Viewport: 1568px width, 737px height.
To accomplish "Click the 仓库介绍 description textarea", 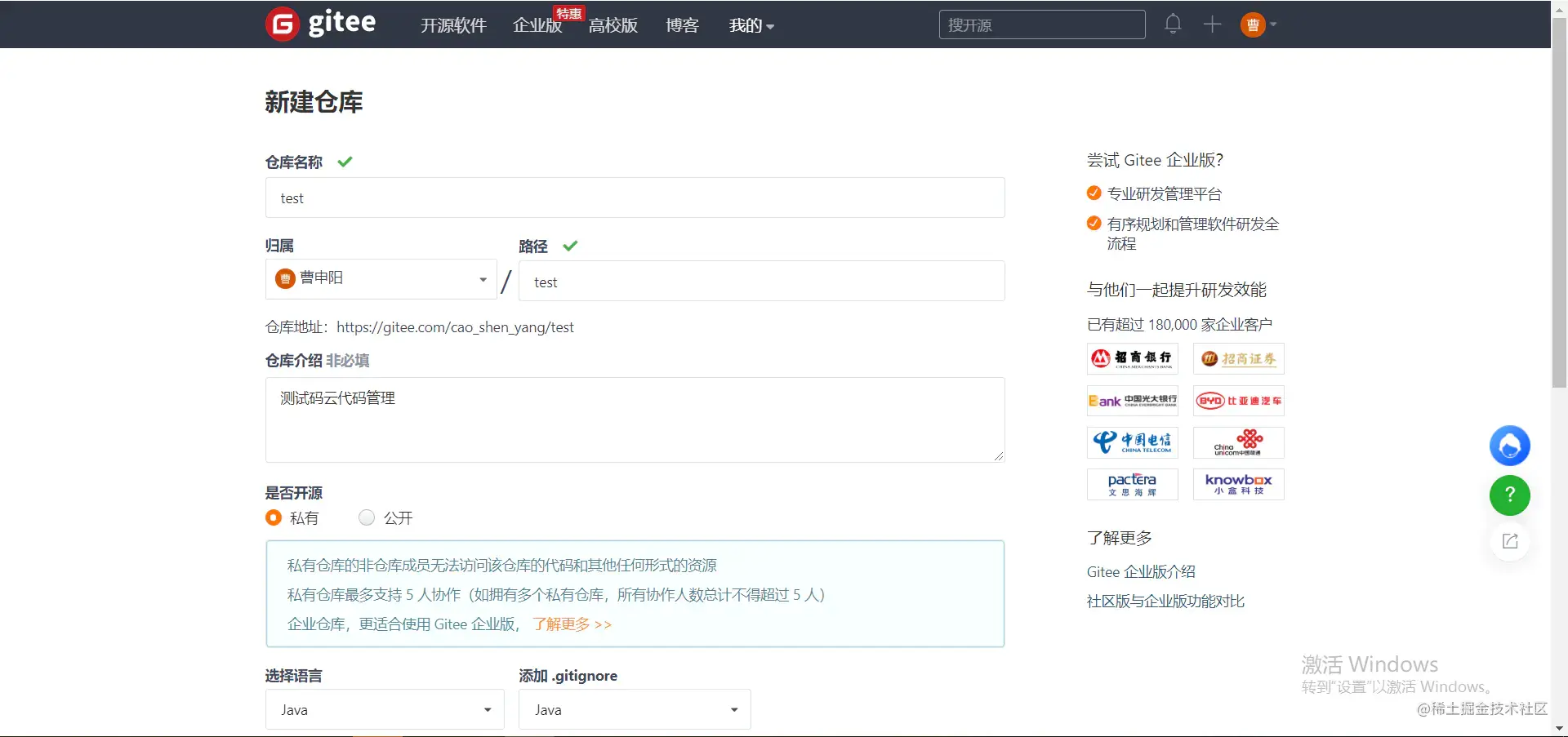I will pos(635,420).
